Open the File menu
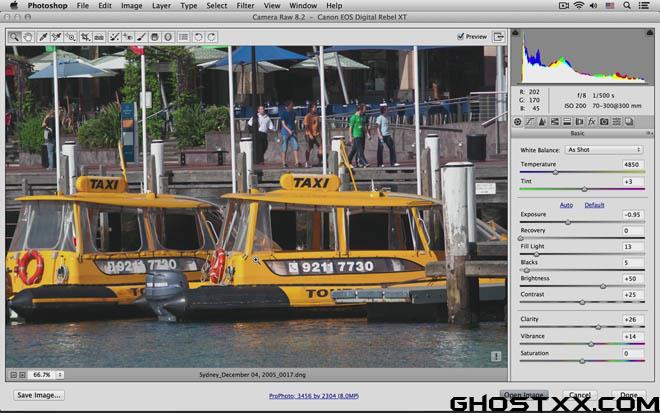660x413 pixels. [x=82, y=5]
